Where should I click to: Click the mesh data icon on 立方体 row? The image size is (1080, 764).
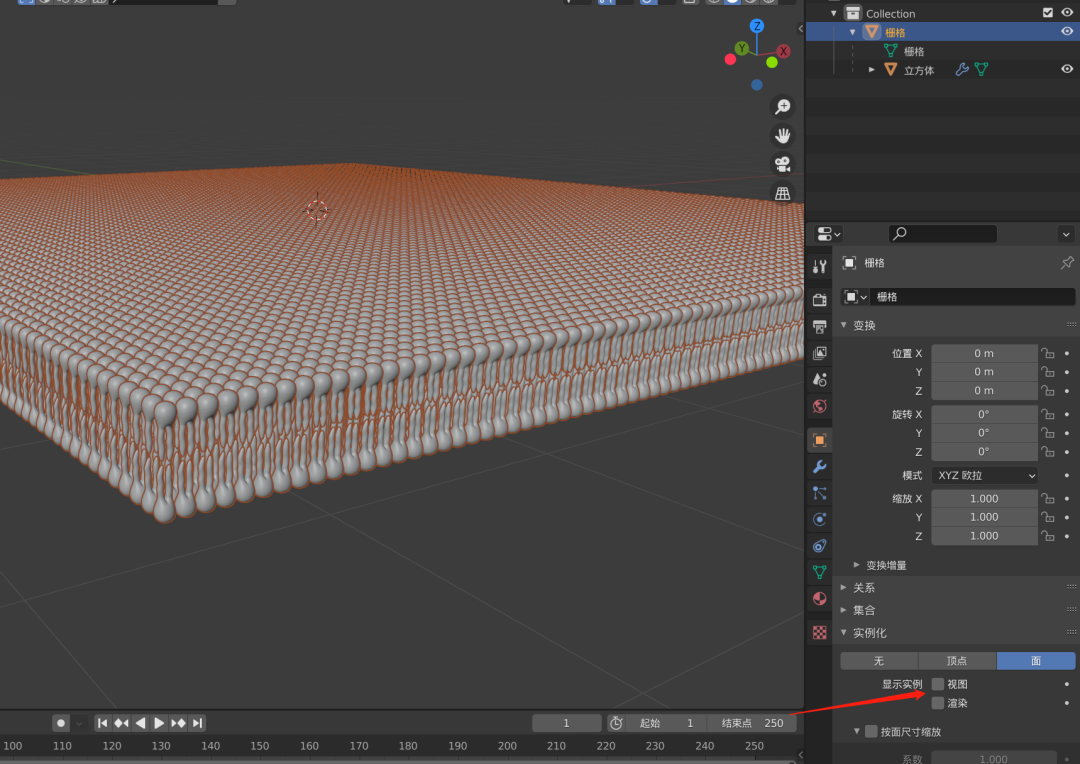(x=982, y=69)
